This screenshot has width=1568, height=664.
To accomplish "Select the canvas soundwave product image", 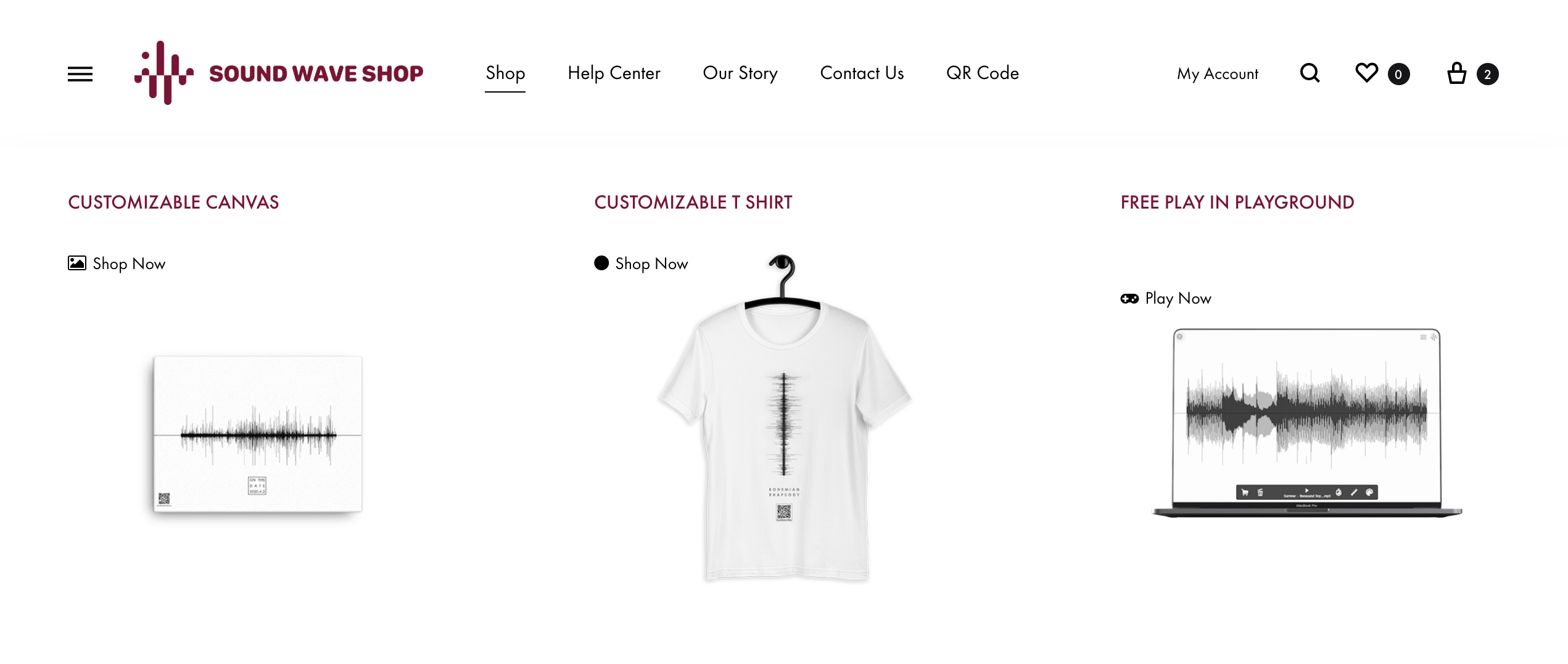I will click(x=257, y=434).
